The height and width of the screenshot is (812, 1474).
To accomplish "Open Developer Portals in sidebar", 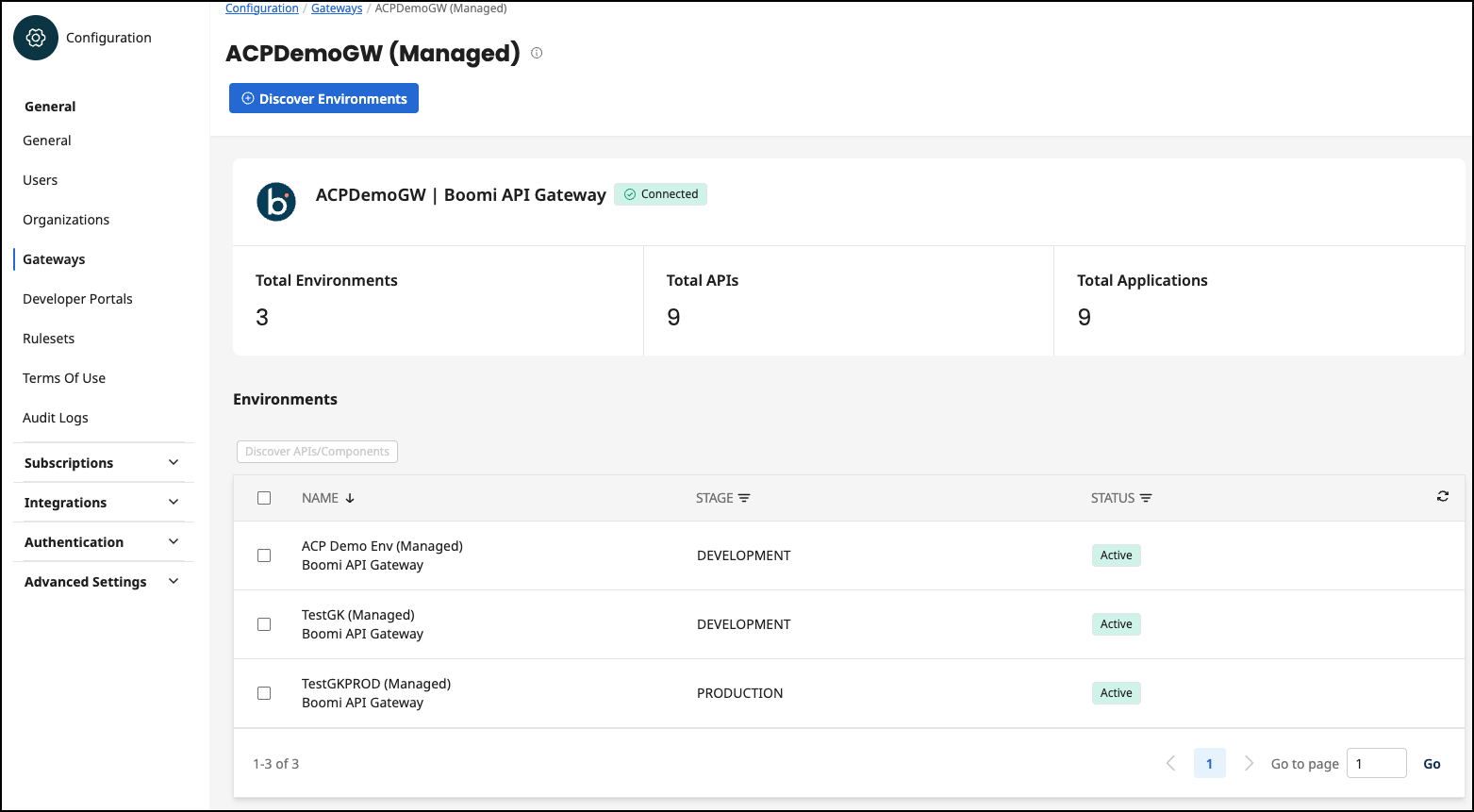I will pyautogui.click(x=77, y=299).
